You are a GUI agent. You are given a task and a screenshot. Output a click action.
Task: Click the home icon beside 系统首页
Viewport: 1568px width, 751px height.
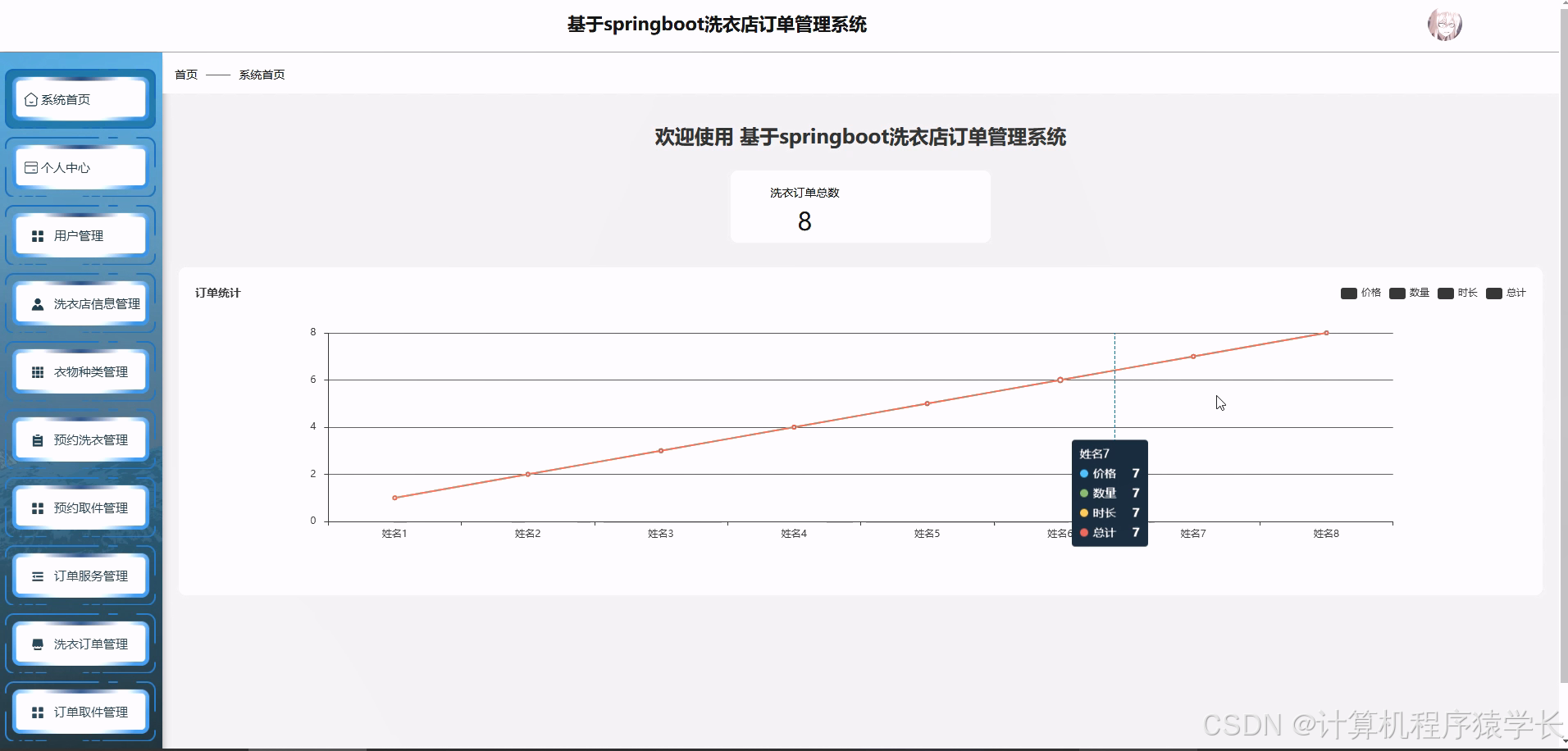(31, 99)
